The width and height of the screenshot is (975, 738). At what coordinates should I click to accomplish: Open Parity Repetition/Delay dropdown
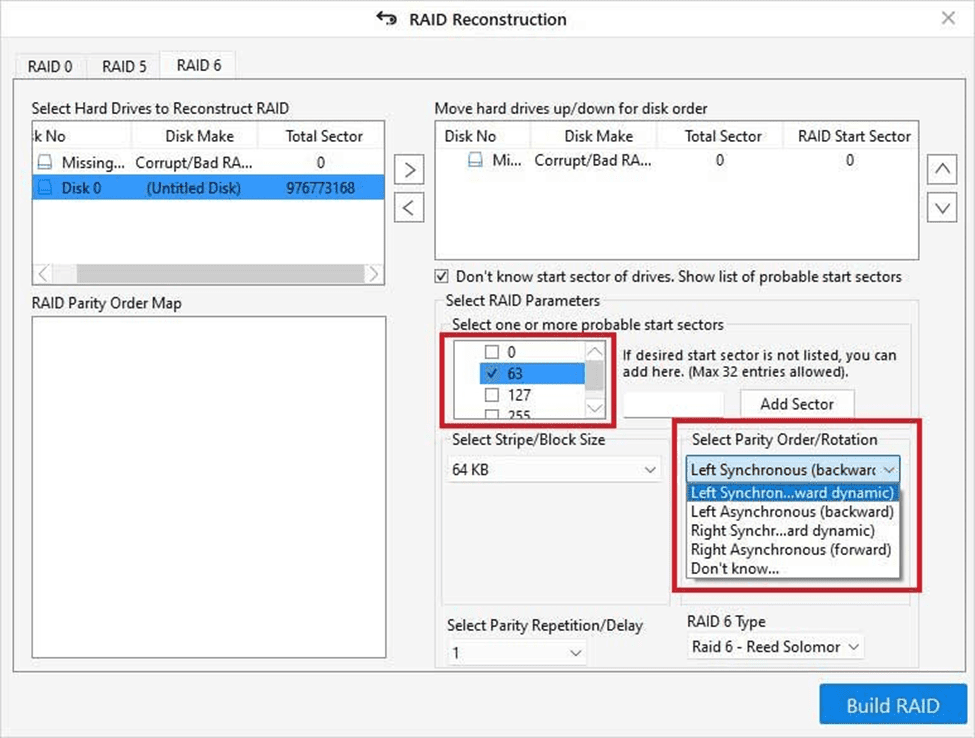click(516, 653)
